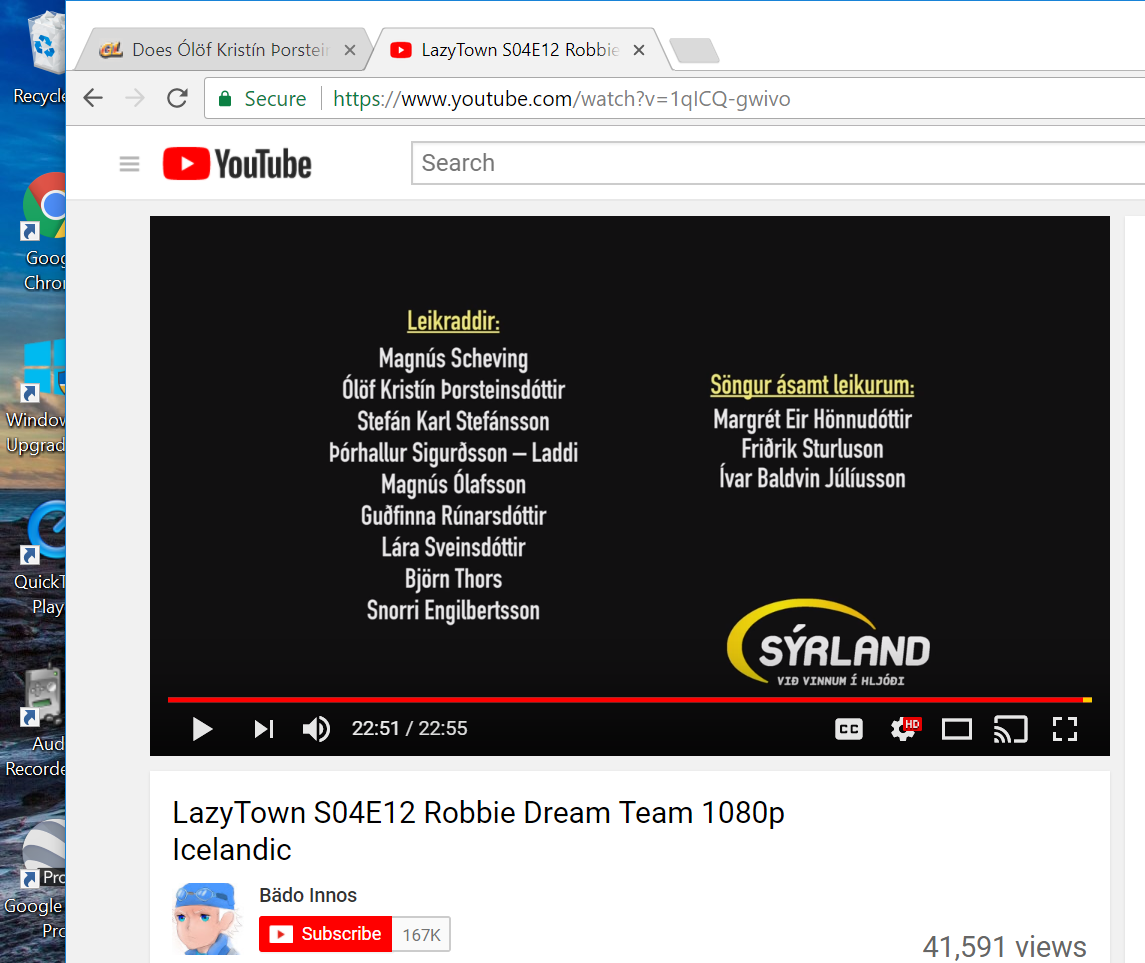The image size is (1145, 963).
Task: Toggle closed captions CC button
Action: coord(848,730)
